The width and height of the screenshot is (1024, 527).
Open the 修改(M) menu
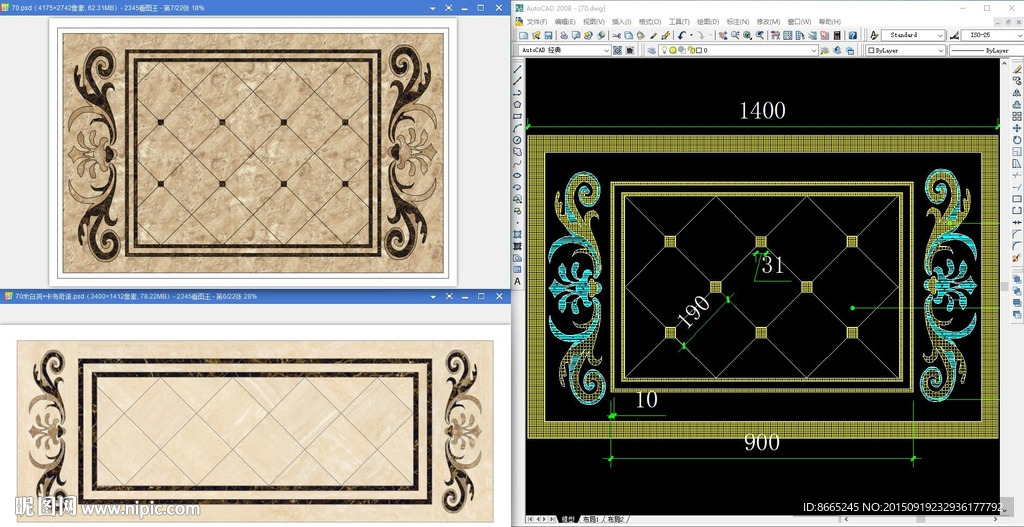tap(768, 22)
